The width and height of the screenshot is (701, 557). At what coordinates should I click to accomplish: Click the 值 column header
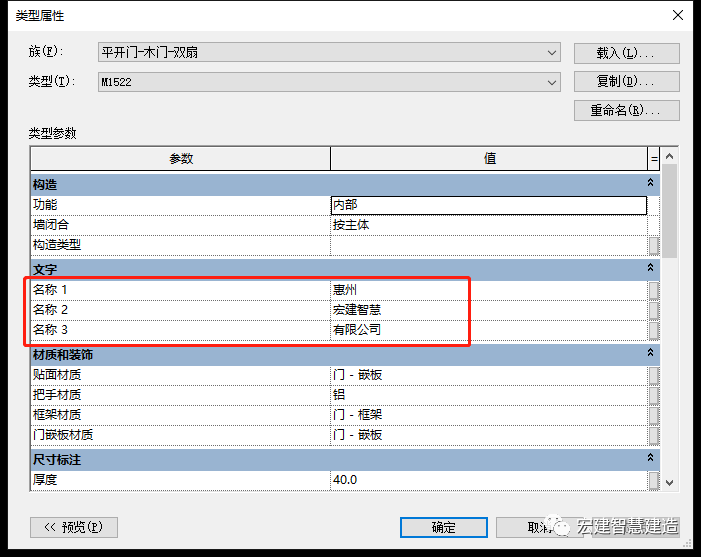489,159
